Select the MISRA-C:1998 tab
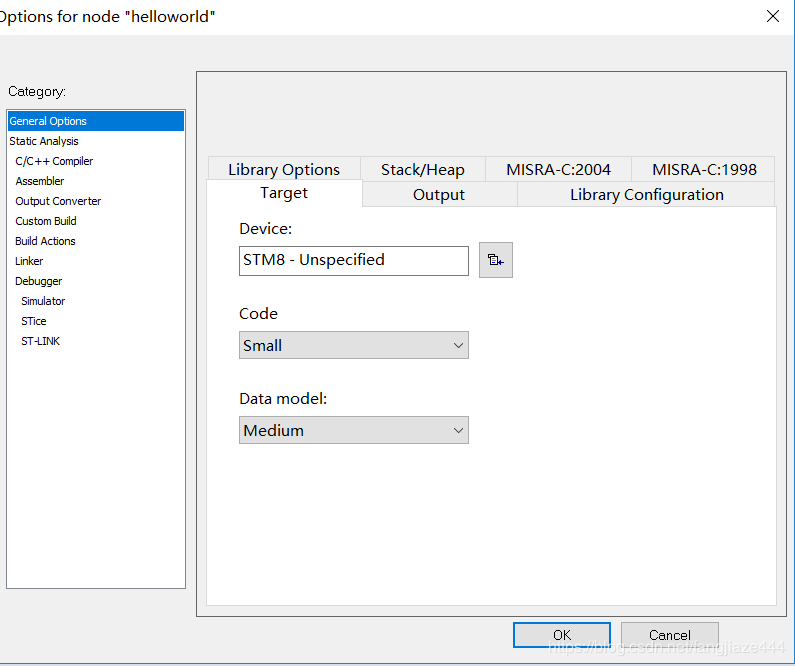Image resolution: width=795 pixels, height=666 pixels. click(704, 169)
